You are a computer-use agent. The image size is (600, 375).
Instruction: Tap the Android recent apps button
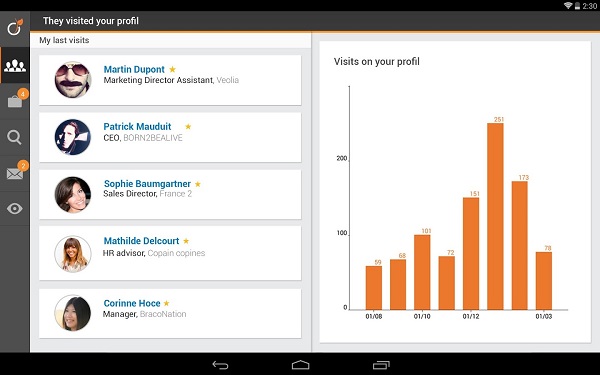point(381,365)
